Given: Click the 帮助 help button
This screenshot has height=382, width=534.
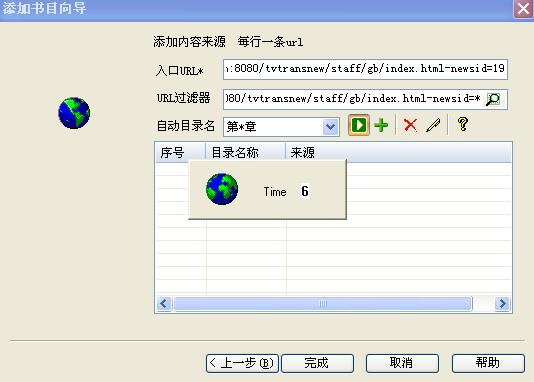Looking at the screenshot, I should point(488,363).
